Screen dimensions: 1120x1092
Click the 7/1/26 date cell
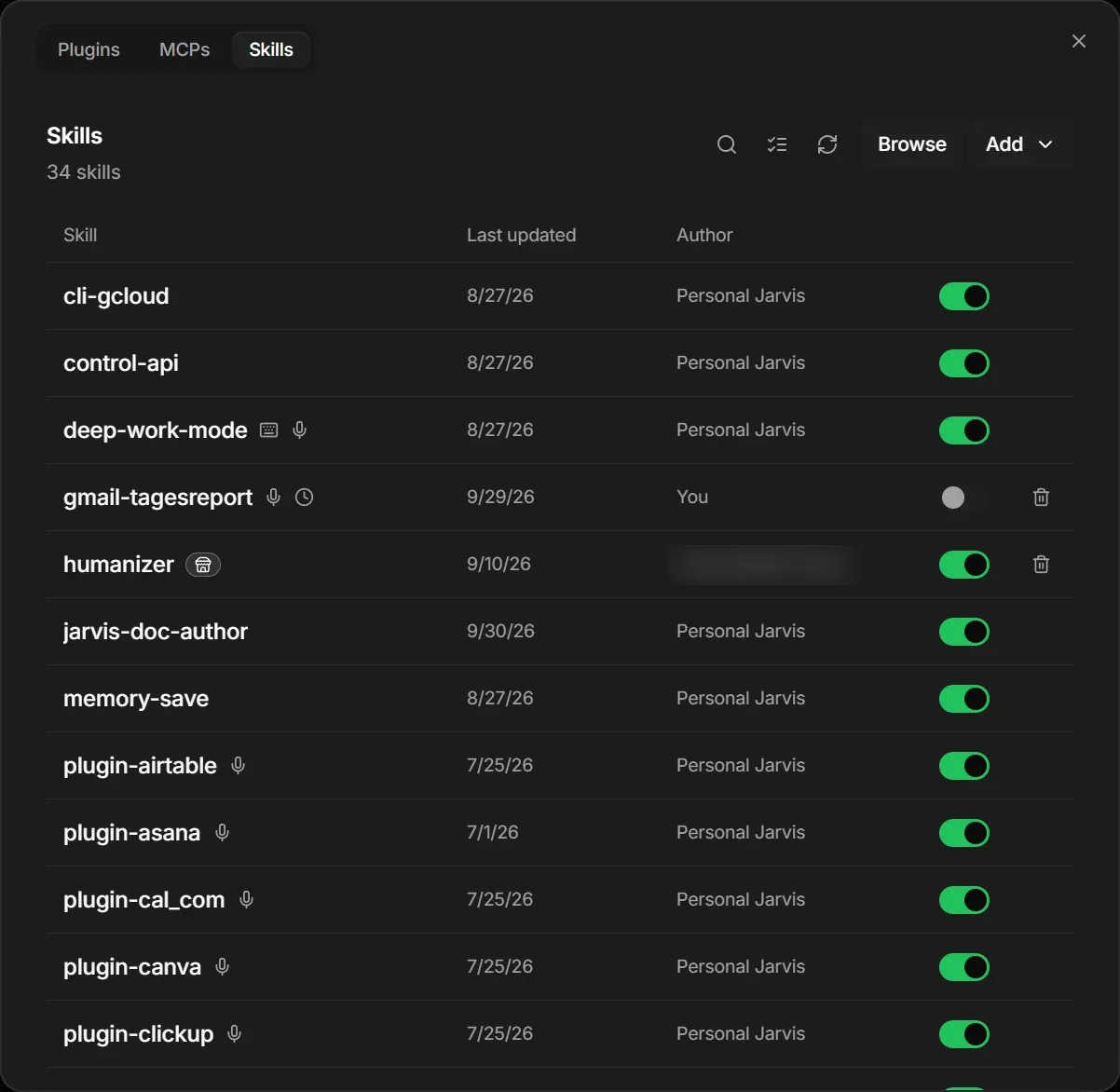pos(493,832)
